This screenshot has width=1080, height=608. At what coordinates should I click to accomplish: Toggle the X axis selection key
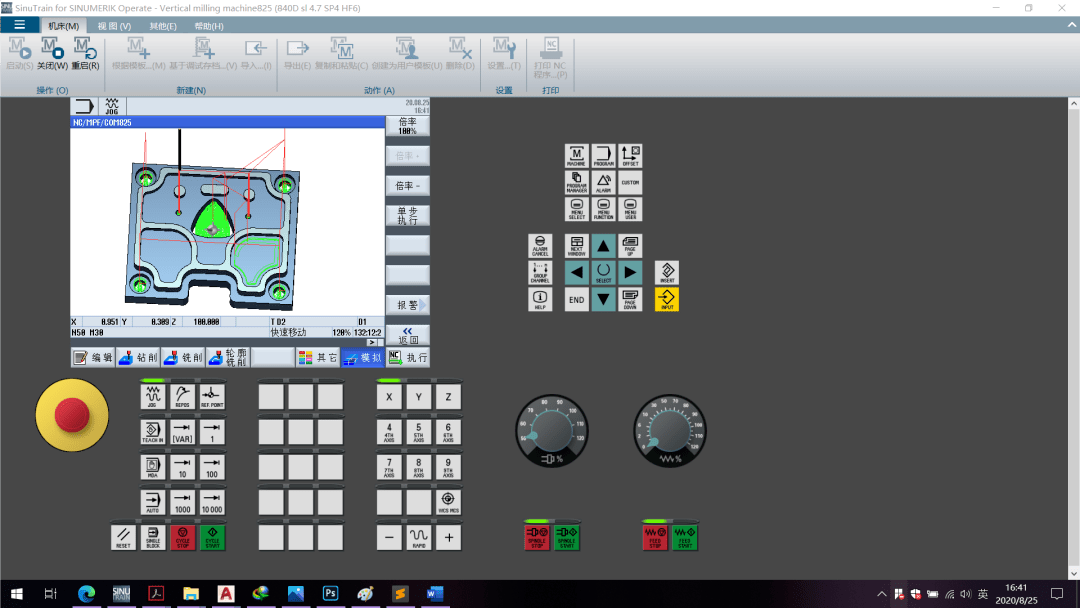pos(389,397)
